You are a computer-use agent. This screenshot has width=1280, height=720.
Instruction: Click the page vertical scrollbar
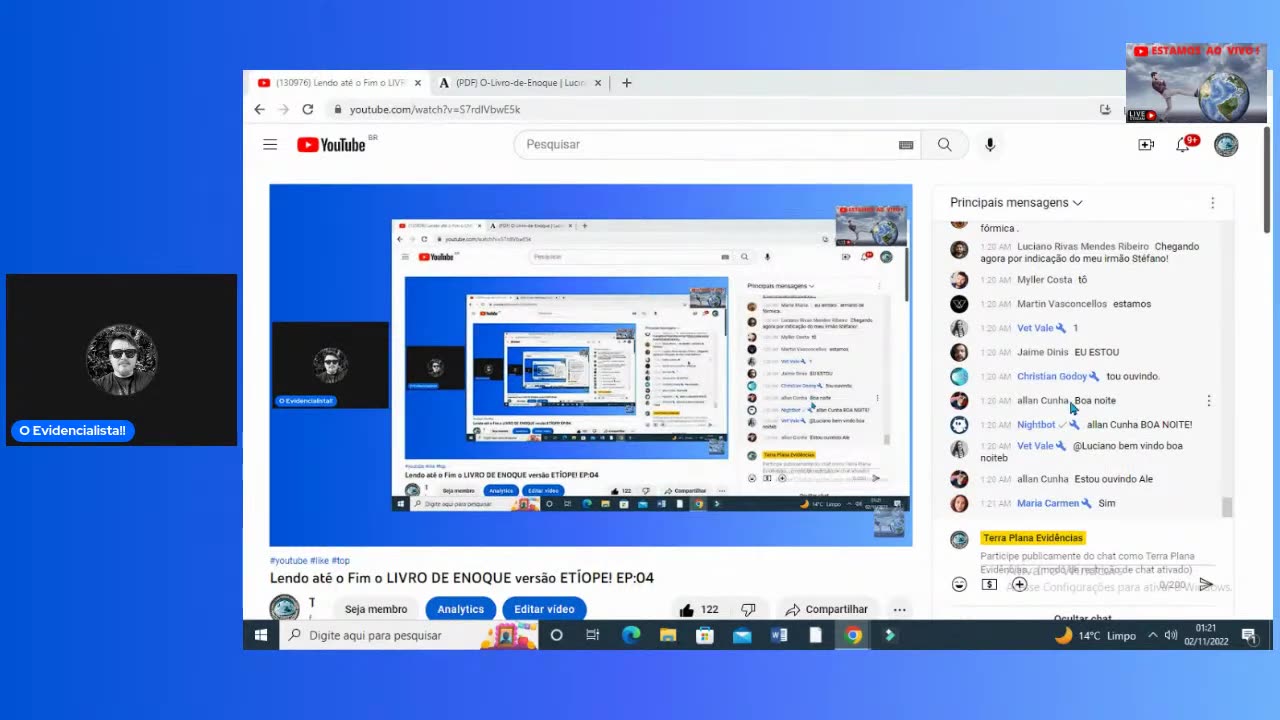[x=1267, y=180]
